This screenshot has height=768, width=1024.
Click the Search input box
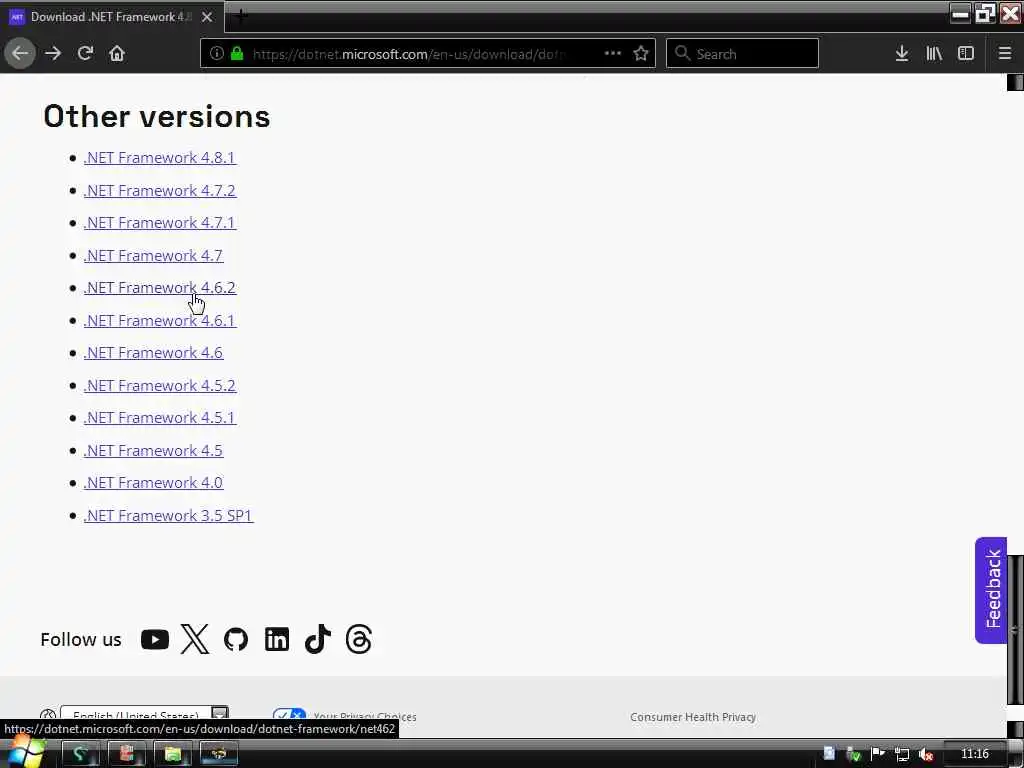(x=742, y=54)
